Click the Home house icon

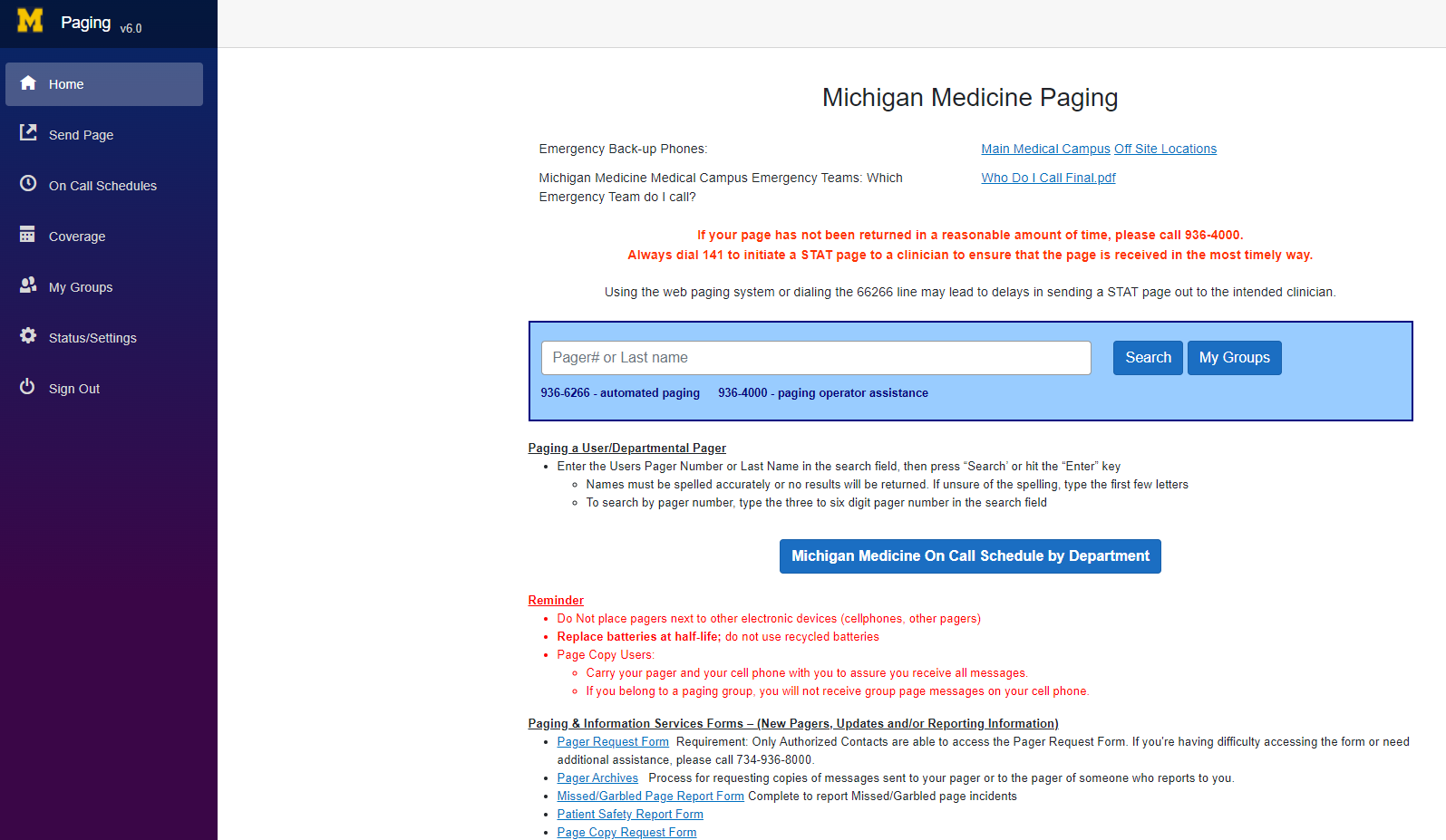[28, 83]
